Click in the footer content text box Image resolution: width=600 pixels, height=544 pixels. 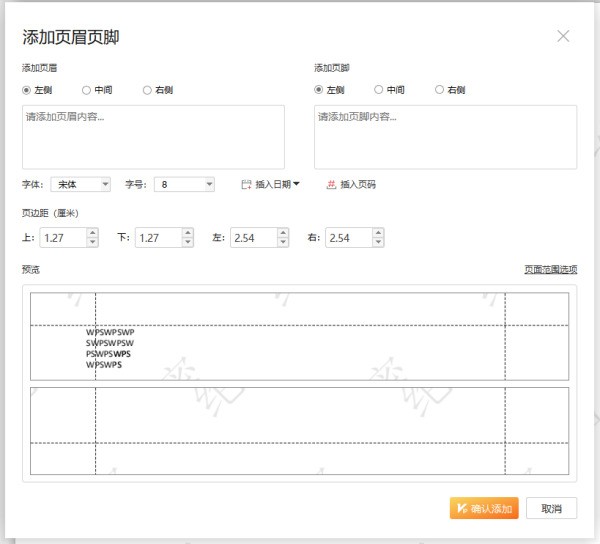point(445,137)
